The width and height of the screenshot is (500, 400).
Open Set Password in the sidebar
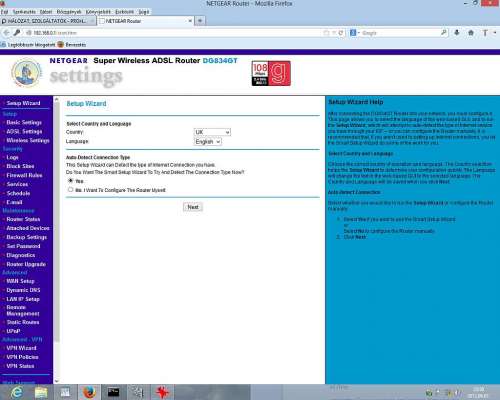click(23, 246)
